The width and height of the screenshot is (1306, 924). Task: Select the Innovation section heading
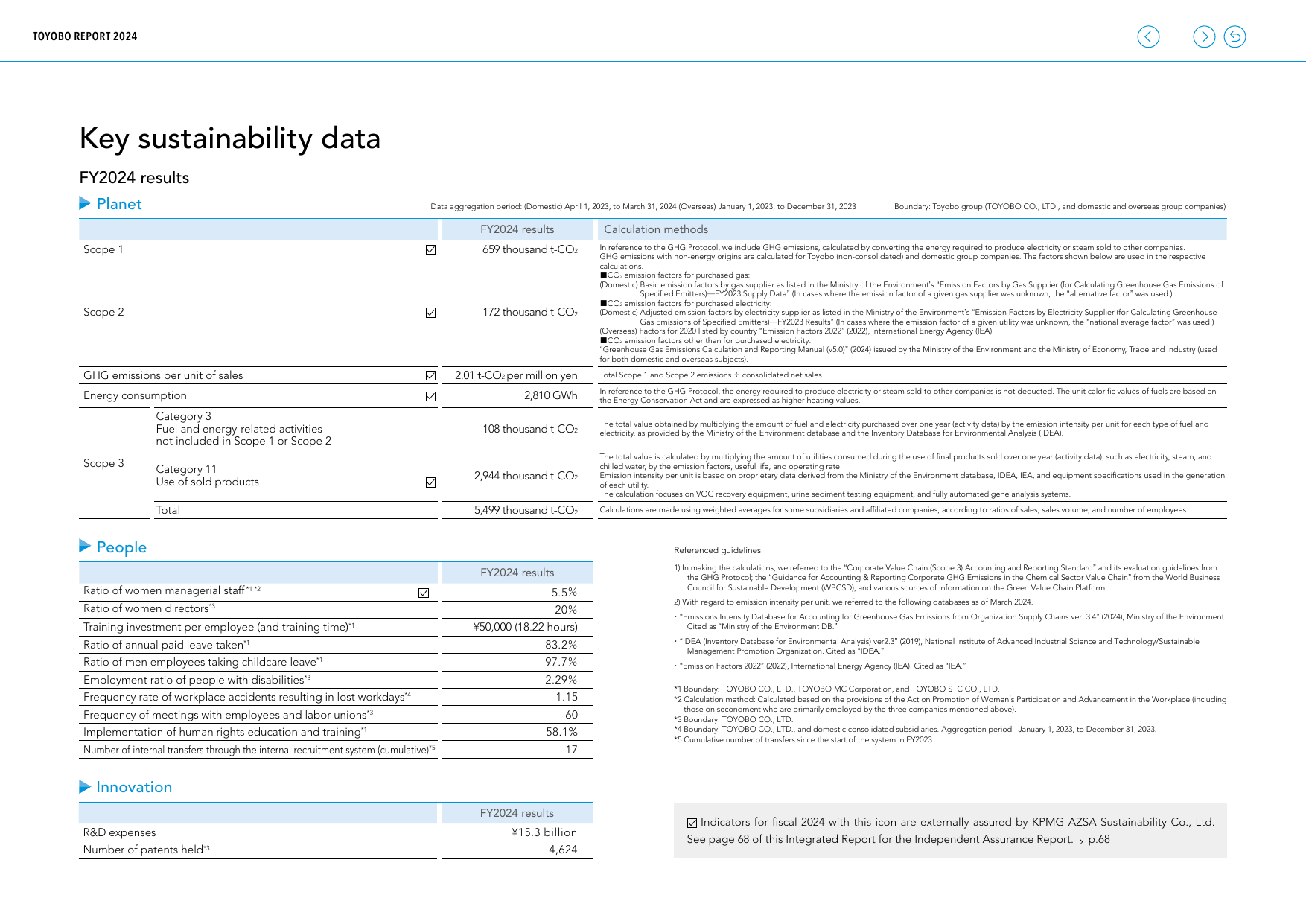(134, 787)
